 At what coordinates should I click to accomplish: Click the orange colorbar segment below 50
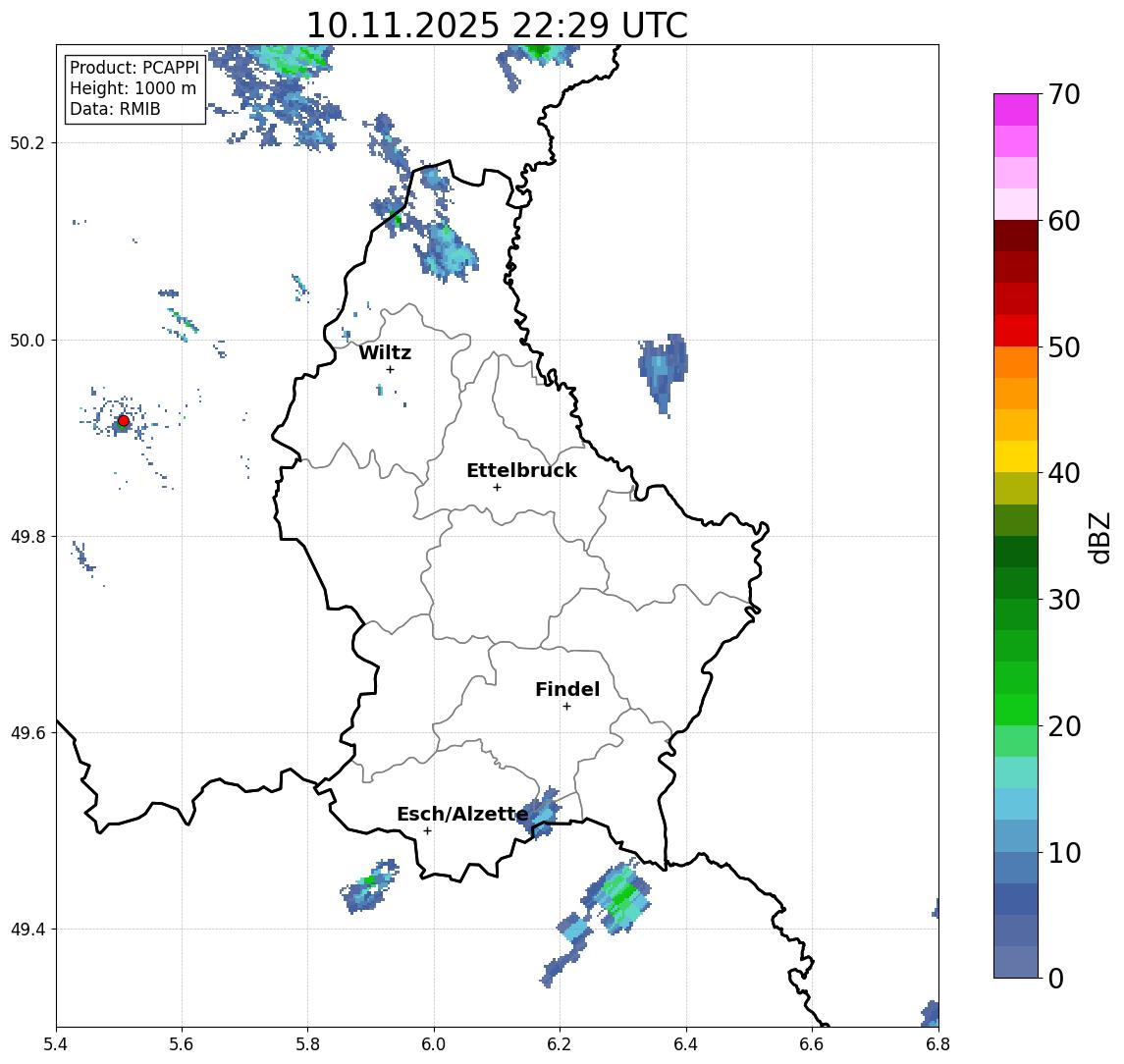coord(1016,362)
